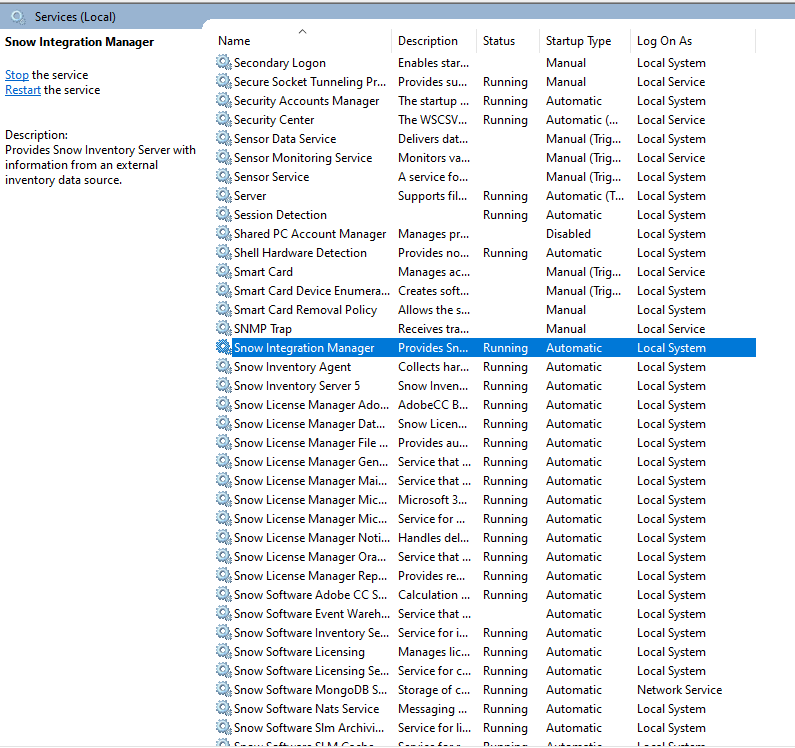Viewport: 795px width, 748px height.
Task: Click the gear icon for SNMP Trap
Action: point(224,328)
